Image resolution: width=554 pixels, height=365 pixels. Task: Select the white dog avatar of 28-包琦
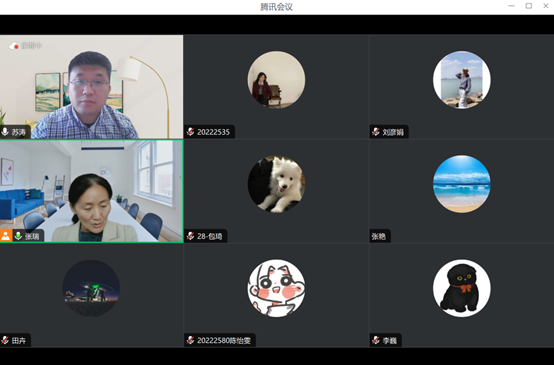(276, 184)
